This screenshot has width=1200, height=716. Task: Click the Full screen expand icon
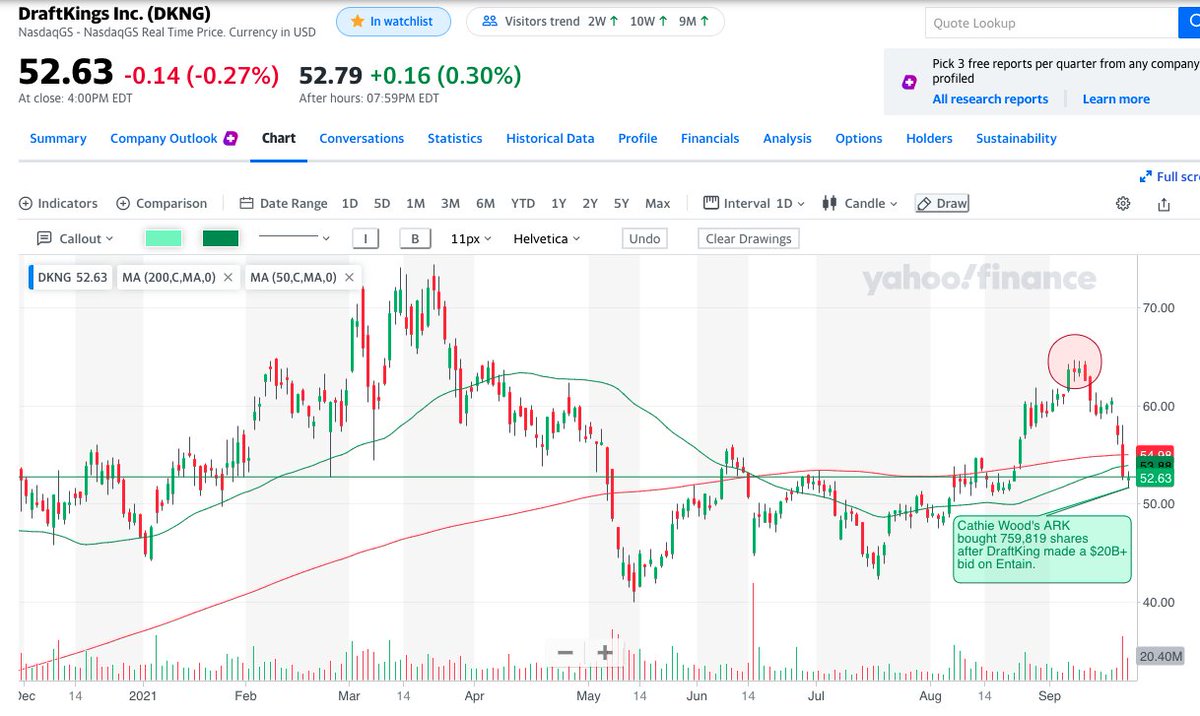tap(1145, 176)
